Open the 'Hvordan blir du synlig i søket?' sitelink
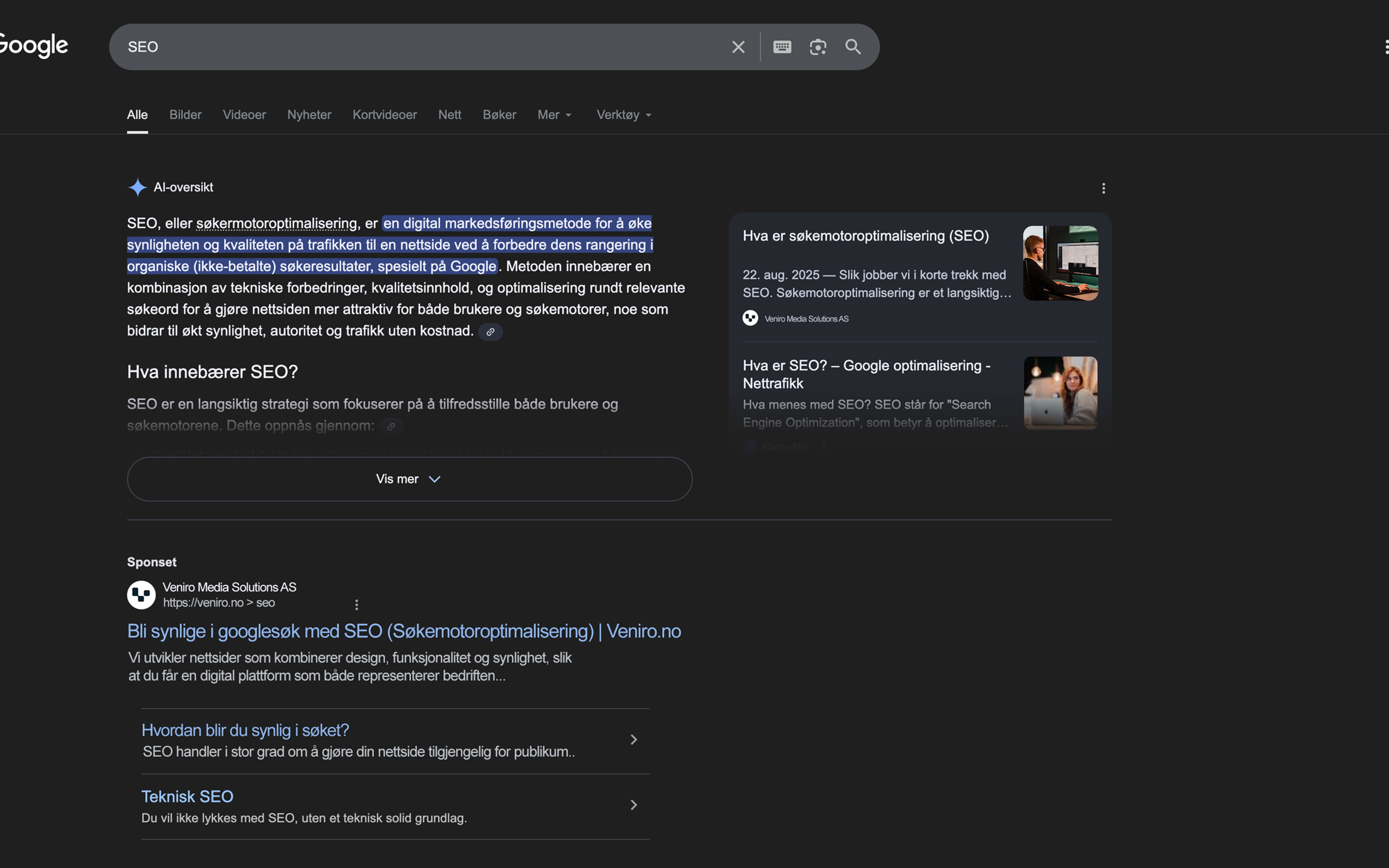The height and width of the screenshot is (868, 1389). click(x=245, y=730)
